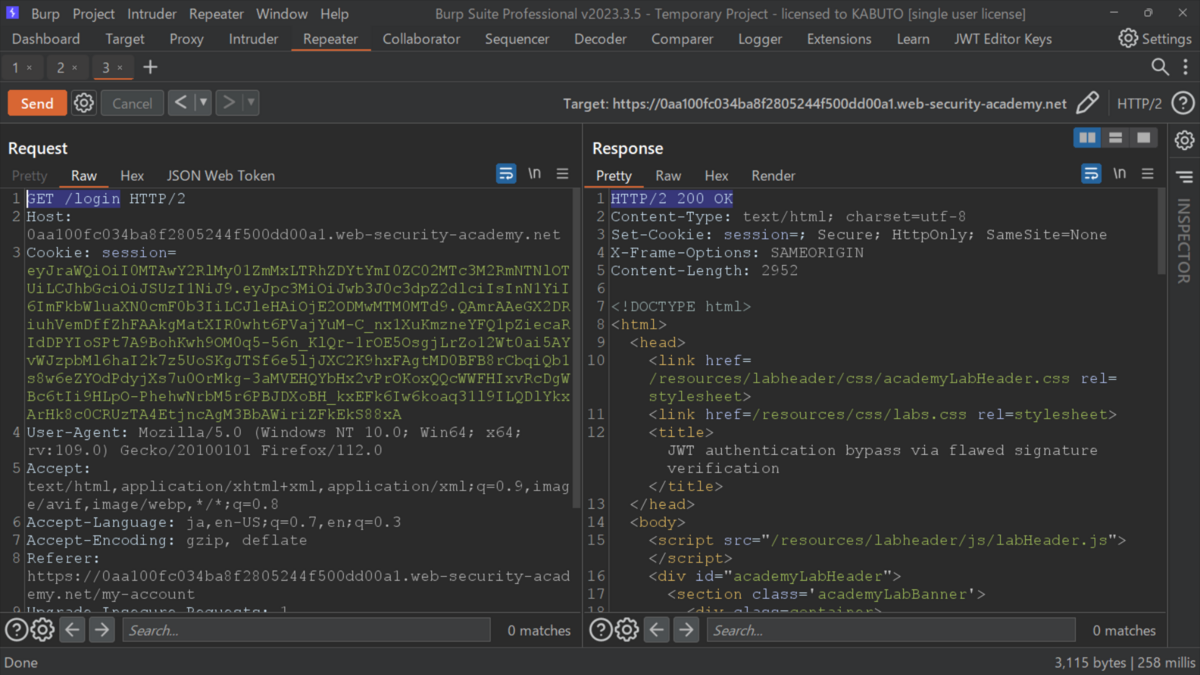Open Response search help icon
Image resolution: width=1200 pixels, height=675 pixels.
600,630
